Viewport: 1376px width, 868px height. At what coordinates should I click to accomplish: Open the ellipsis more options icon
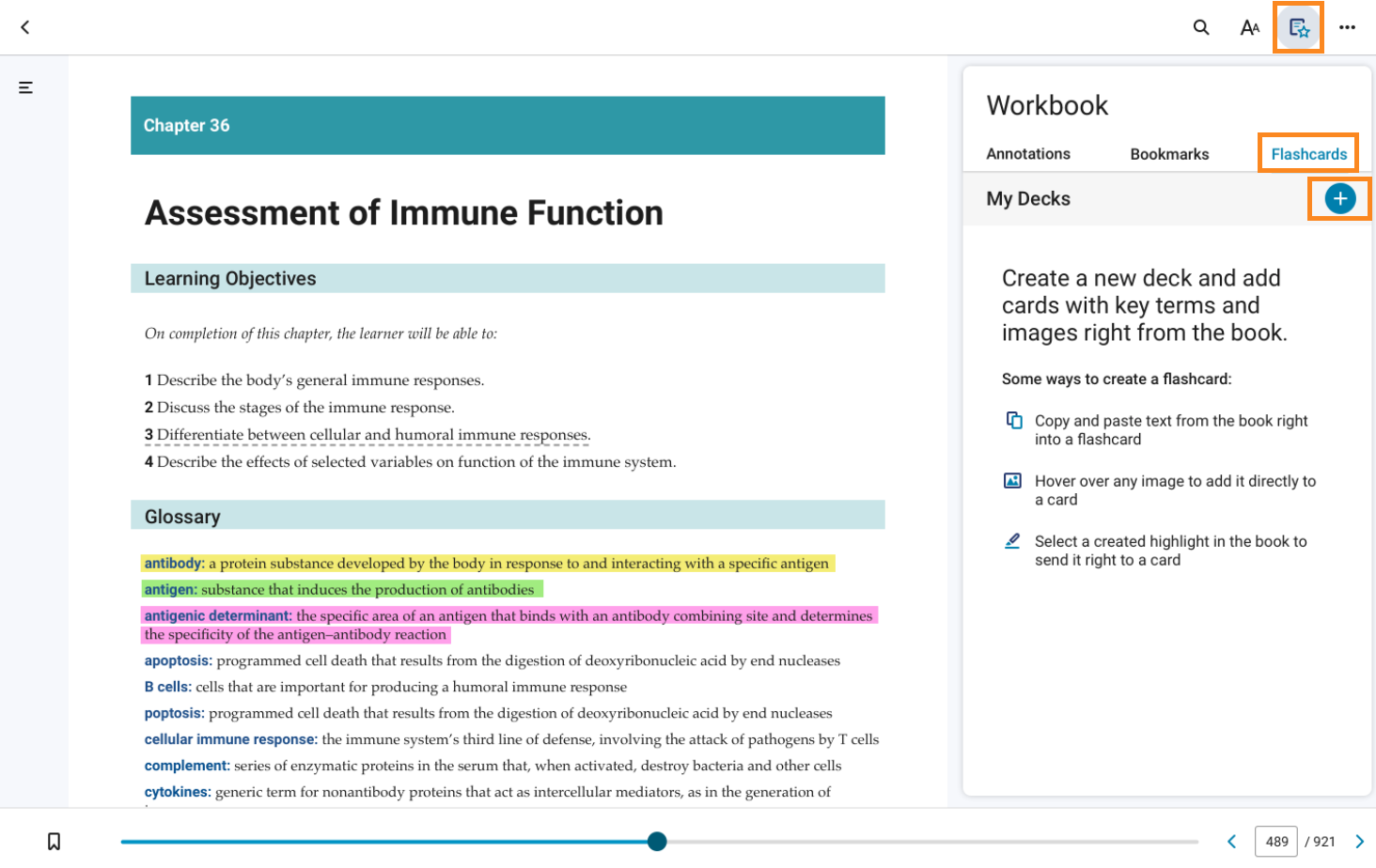click(1348, 27)
